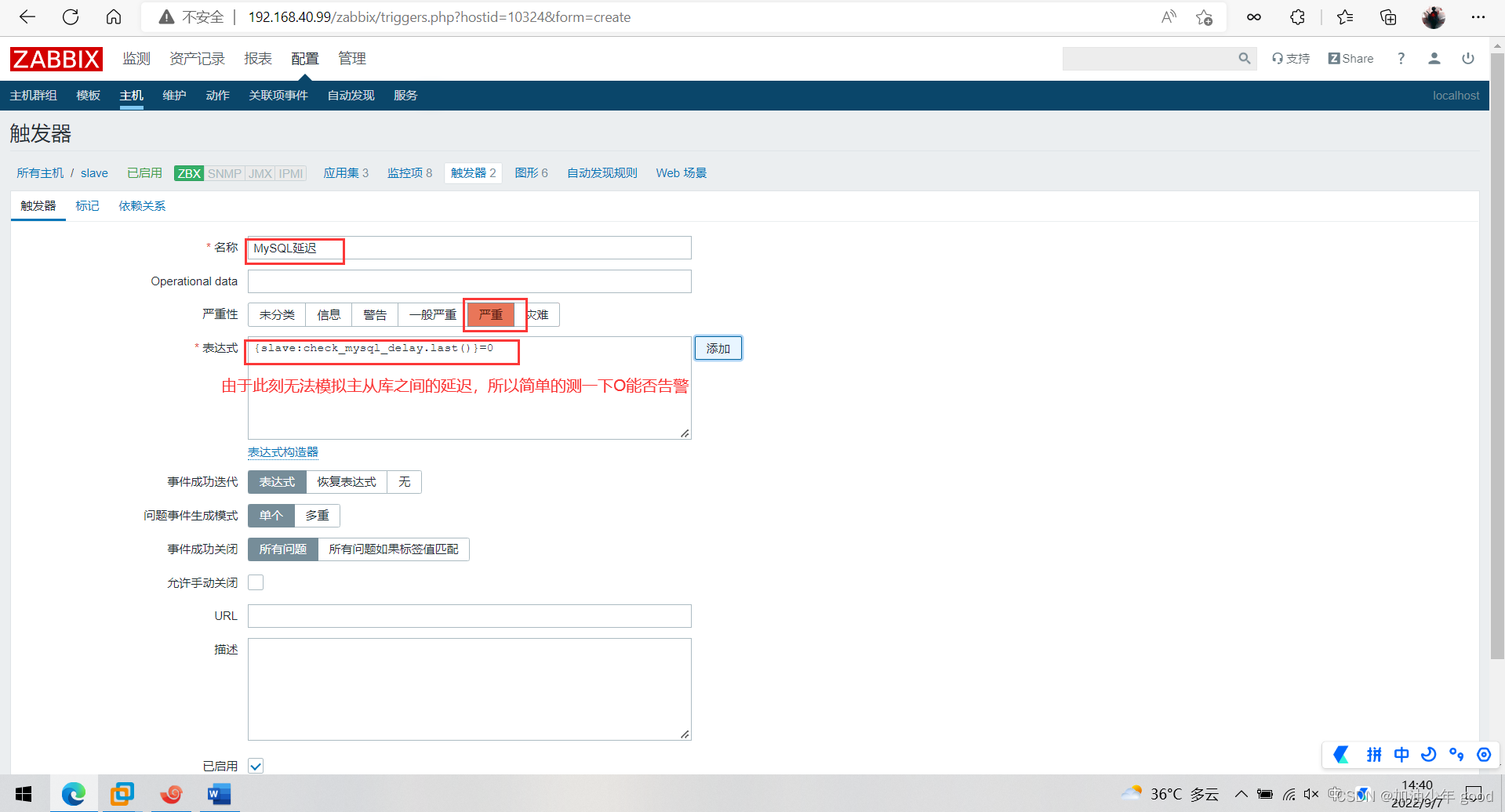This screenshot has height=812, width=1505.
Task: Click the network tray icon
Action: coord(1289,794)
